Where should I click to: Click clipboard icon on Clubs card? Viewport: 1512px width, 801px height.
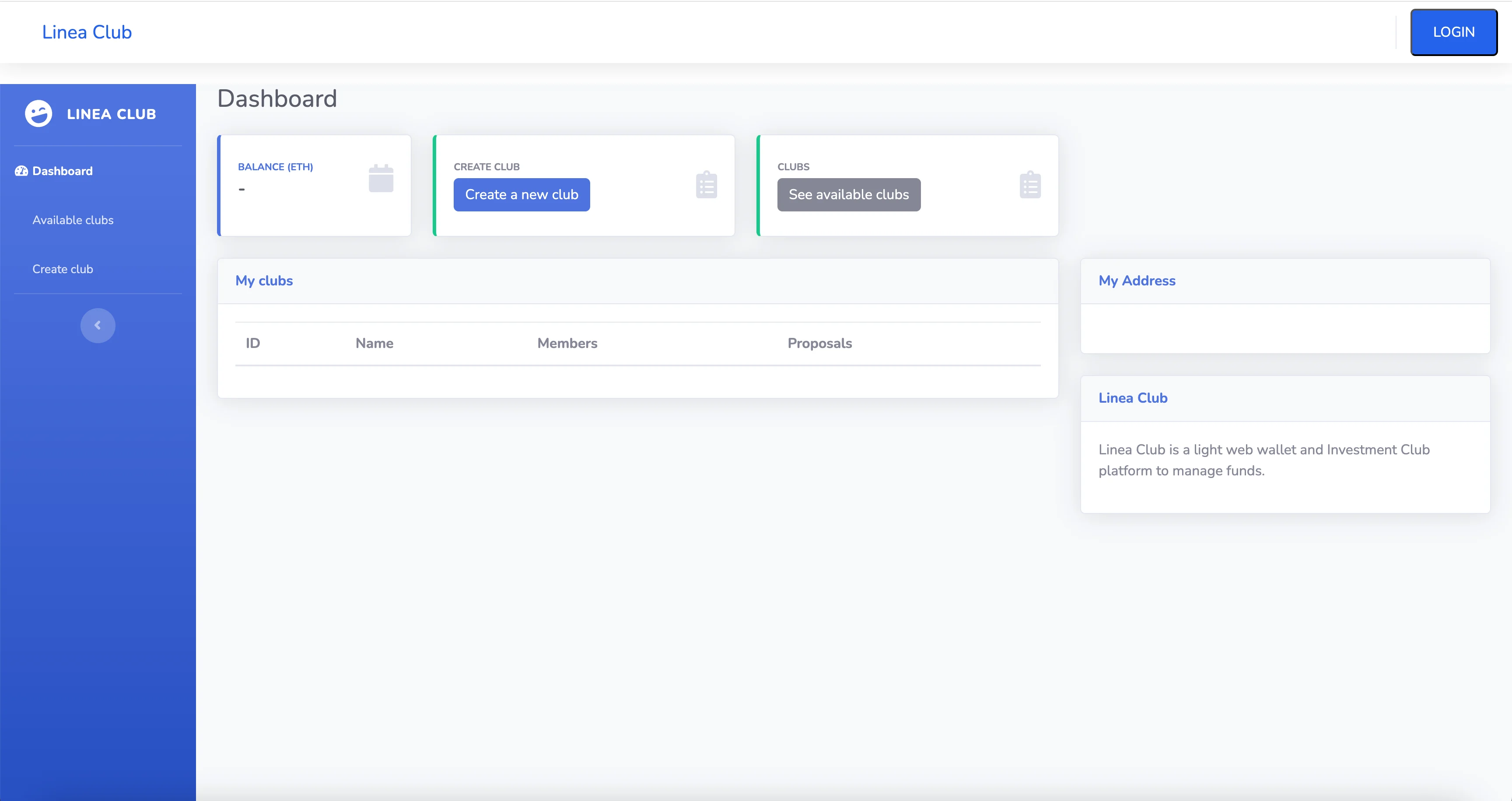tap(1029, 185)
